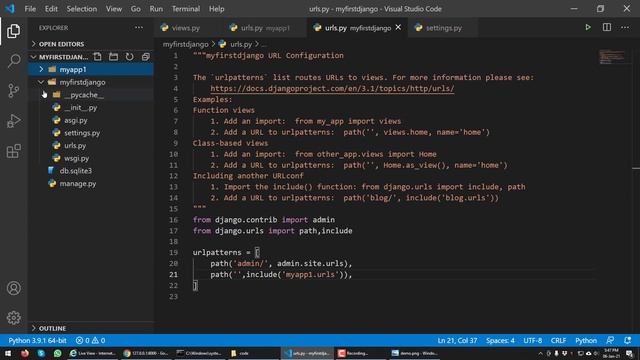Click the New File icon in explorer
The image size is (640, 360).
coord(98,57)
